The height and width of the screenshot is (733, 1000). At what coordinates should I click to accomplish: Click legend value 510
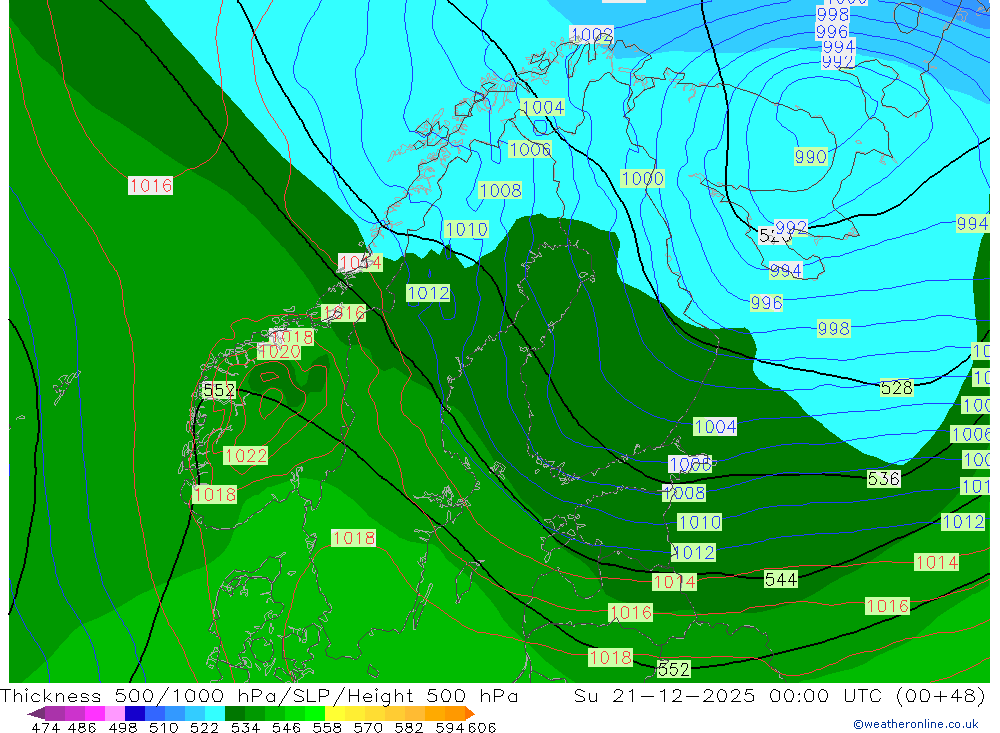tap(163, 727)
